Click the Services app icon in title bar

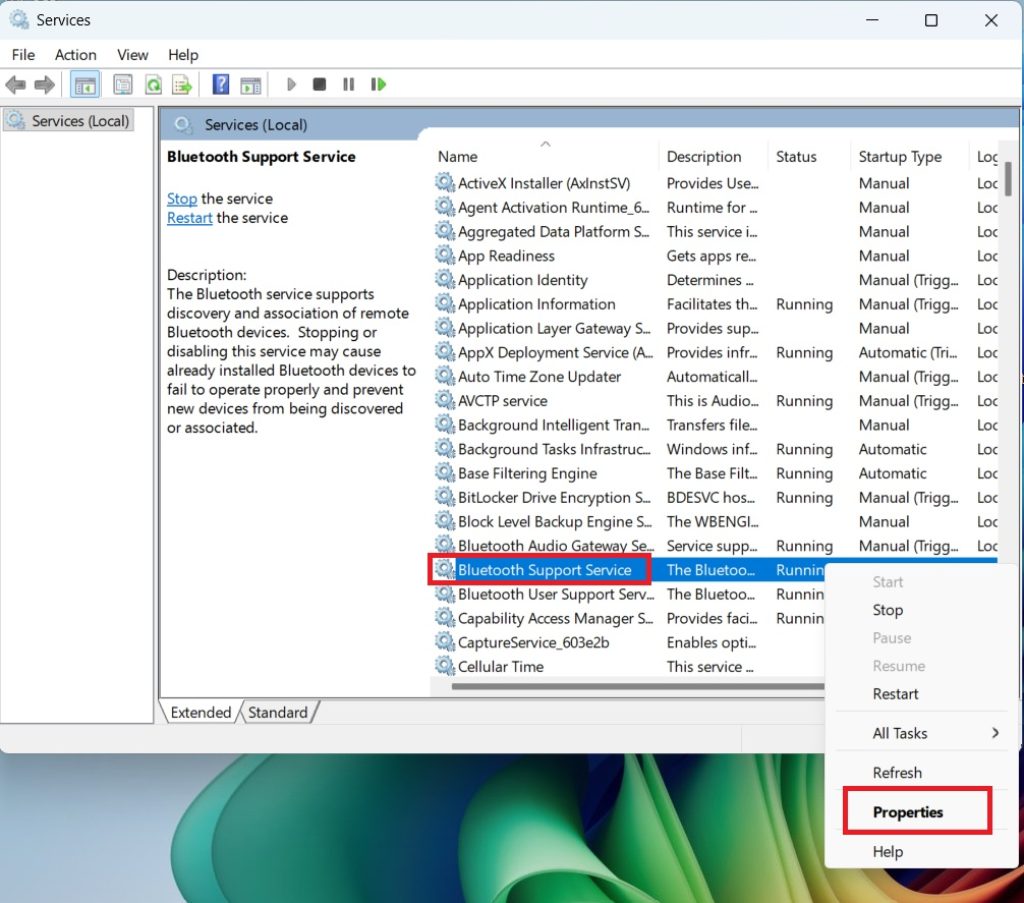pos(19,20)
